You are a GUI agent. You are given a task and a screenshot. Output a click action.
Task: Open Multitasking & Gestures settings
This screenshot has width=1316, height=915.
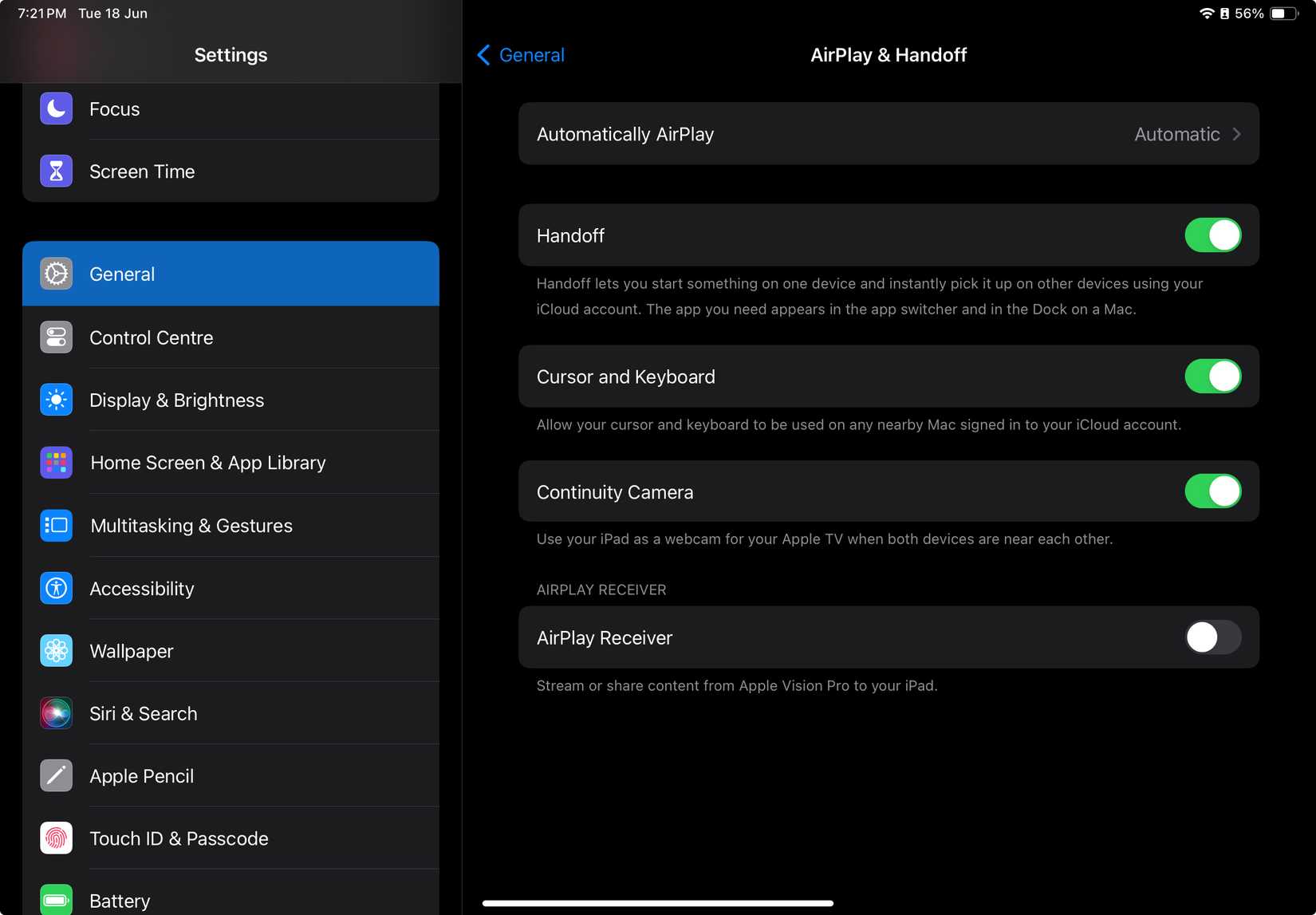coord(191,525)
